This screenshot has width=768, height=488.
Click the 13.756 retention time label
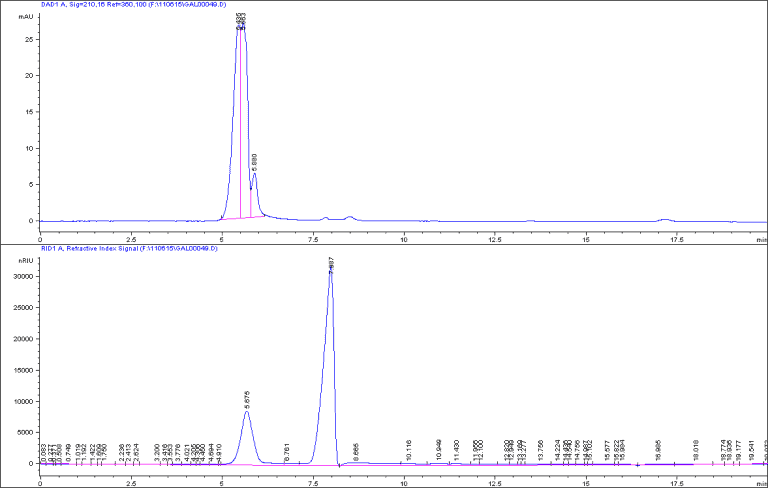(541, 449)
